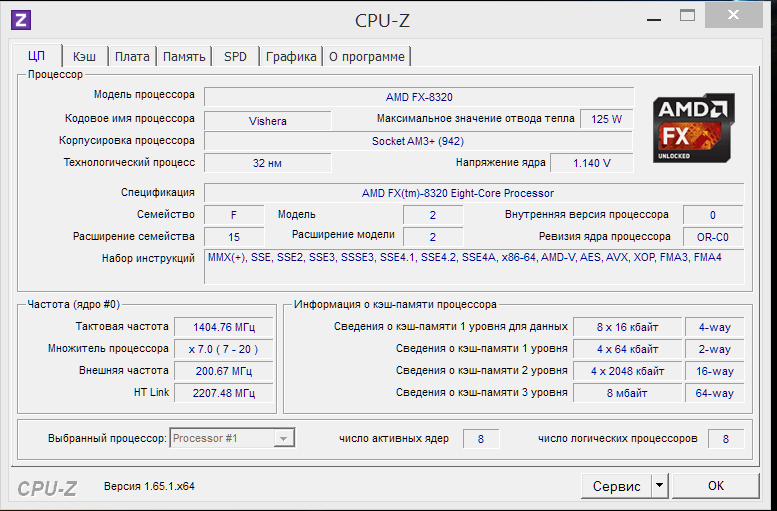The height and width of the screenshot is (511, 777).
Task: Go to the Память tab
Action: coord(184,57)
